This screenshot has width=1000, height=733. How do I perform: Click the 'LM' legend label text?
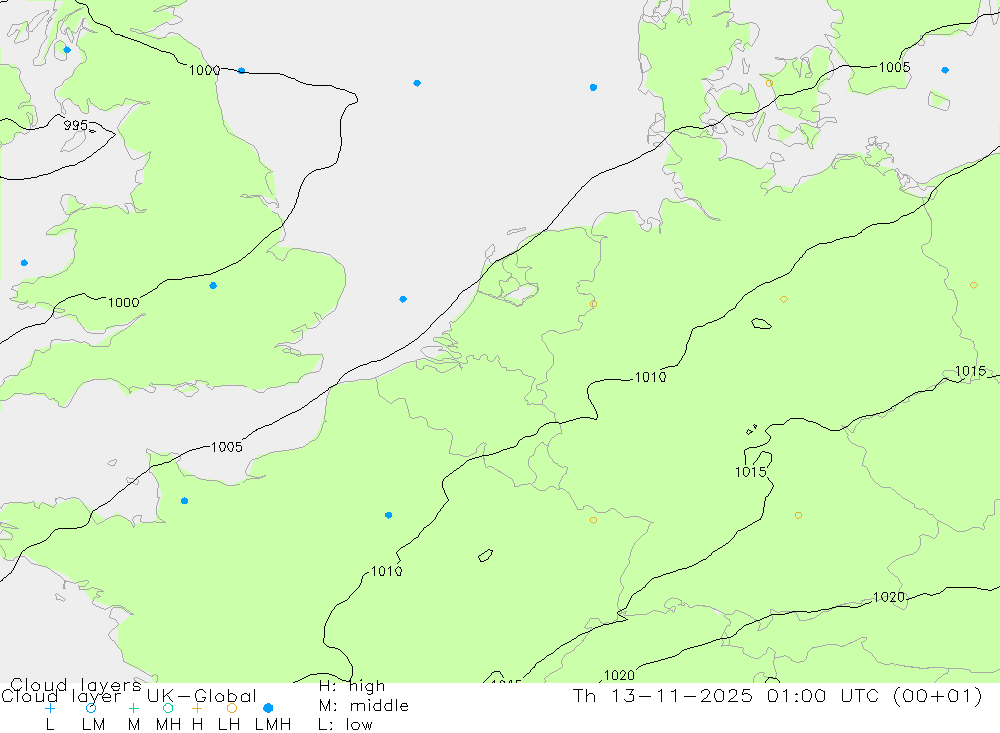pos(93,725)
